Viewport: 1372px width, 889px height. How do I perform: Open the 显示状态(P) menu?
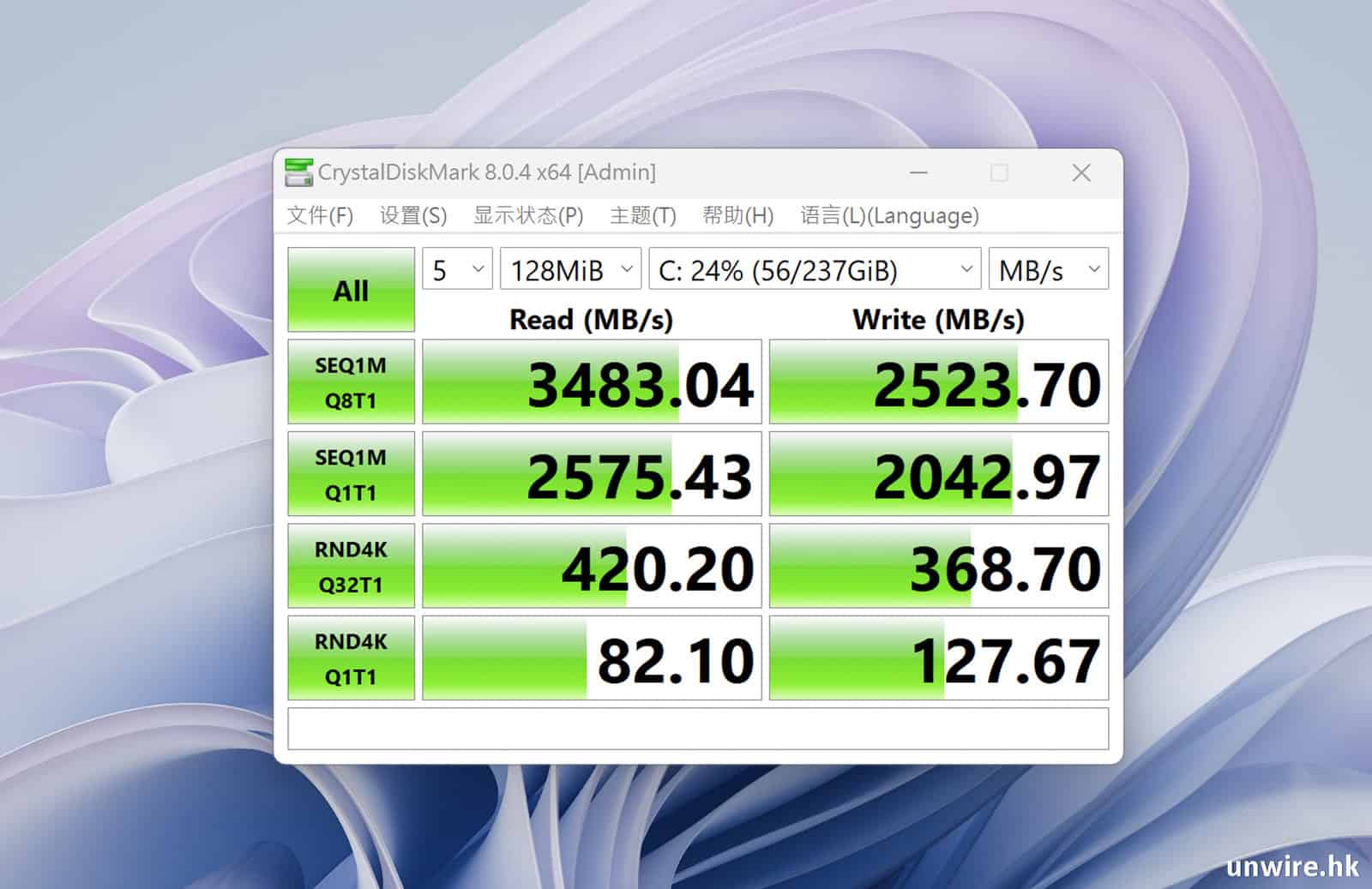coord(528,215)
